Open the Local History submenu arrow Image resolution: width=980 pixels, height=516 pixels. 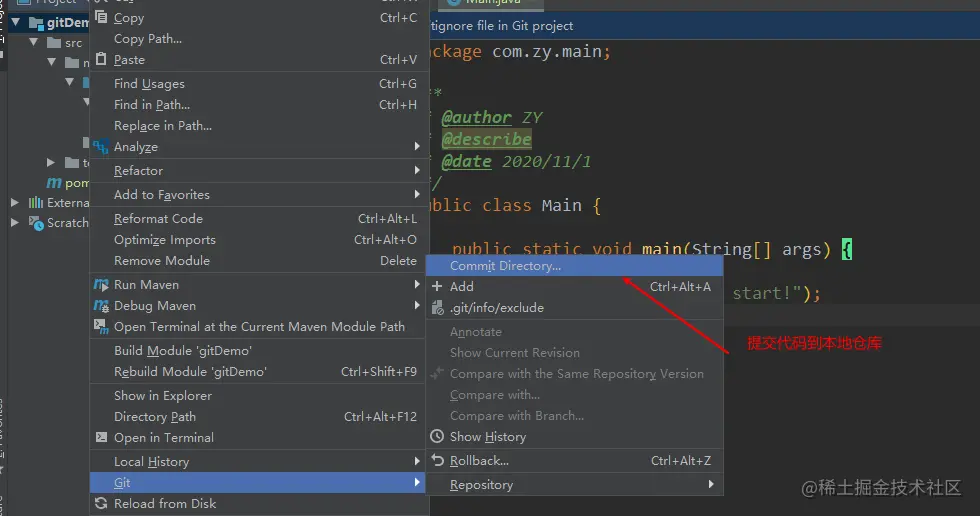coord(417,461)
